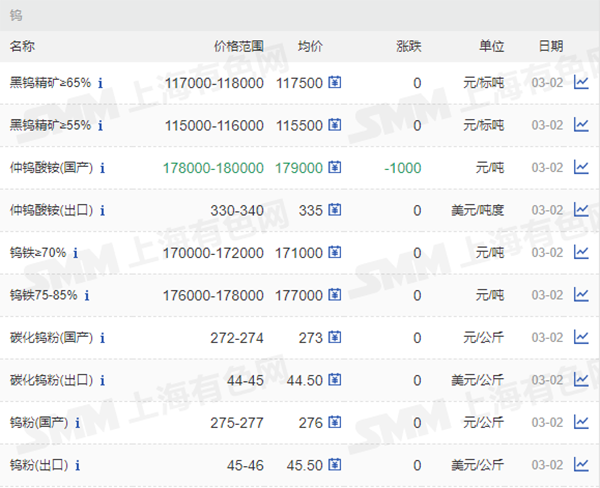Screen dimensions: 600x488
Task: Click info icon beside 碳化钨粉(出口)
Action: [x=103, y=380]
